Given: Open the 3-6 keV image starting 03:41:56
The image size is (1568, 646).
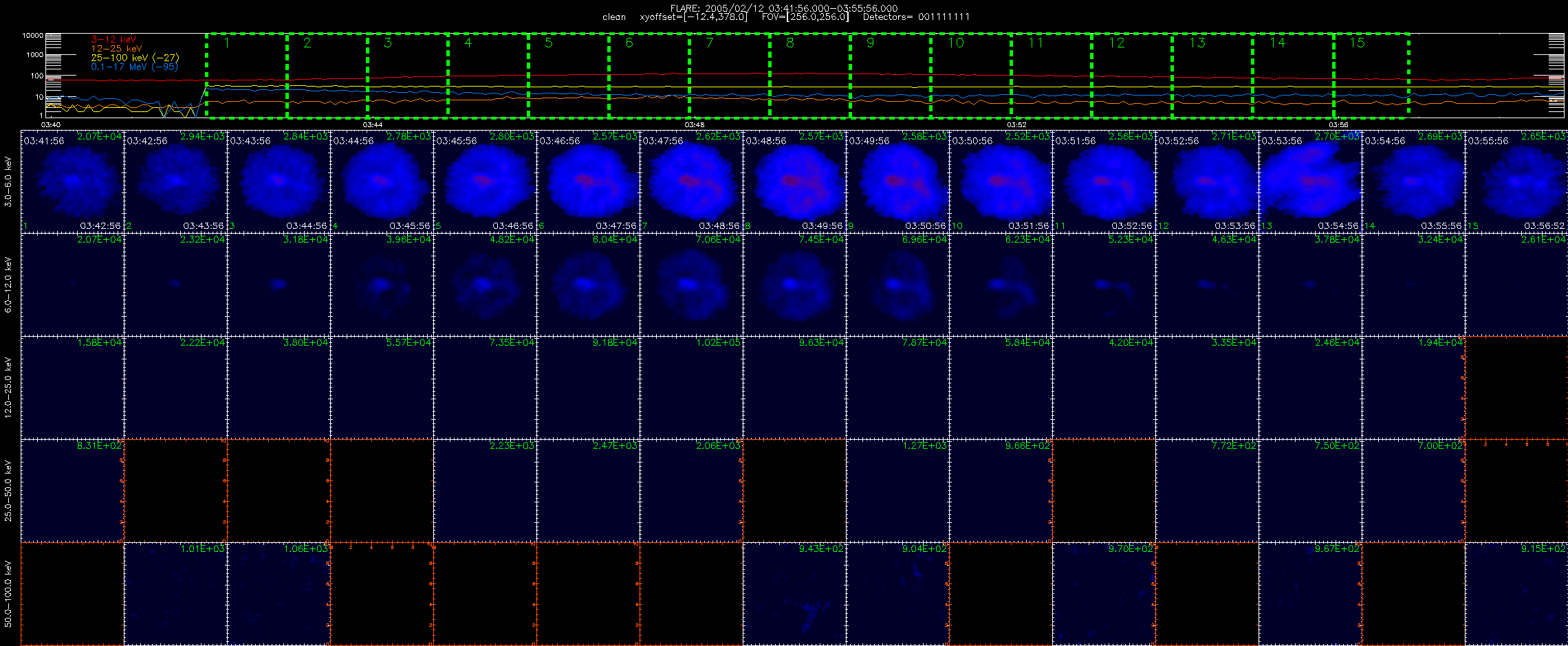Looking at the screenshot, I should [72, 181].
